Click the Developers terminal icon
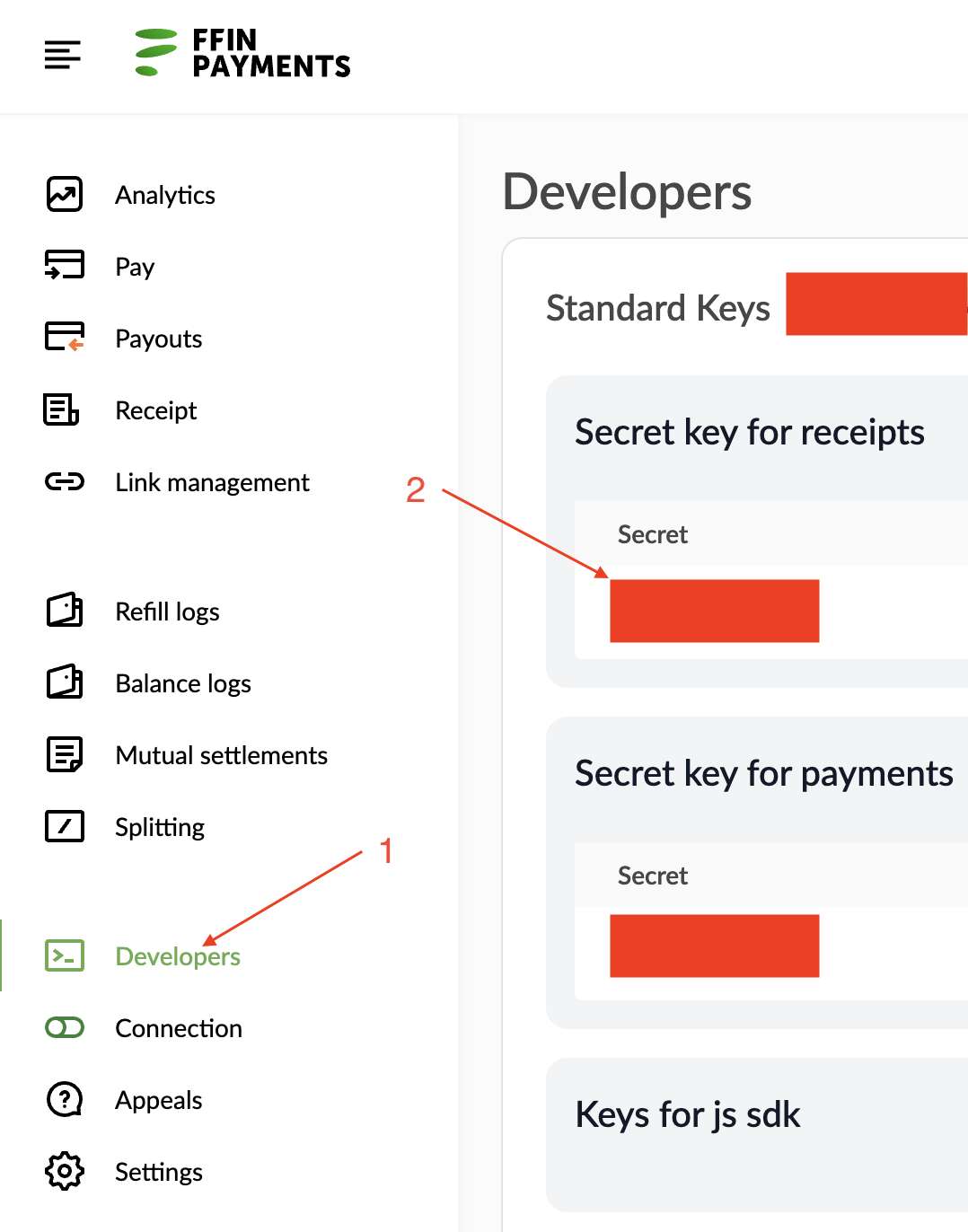The image size is (968, 1232). [65, 955]
